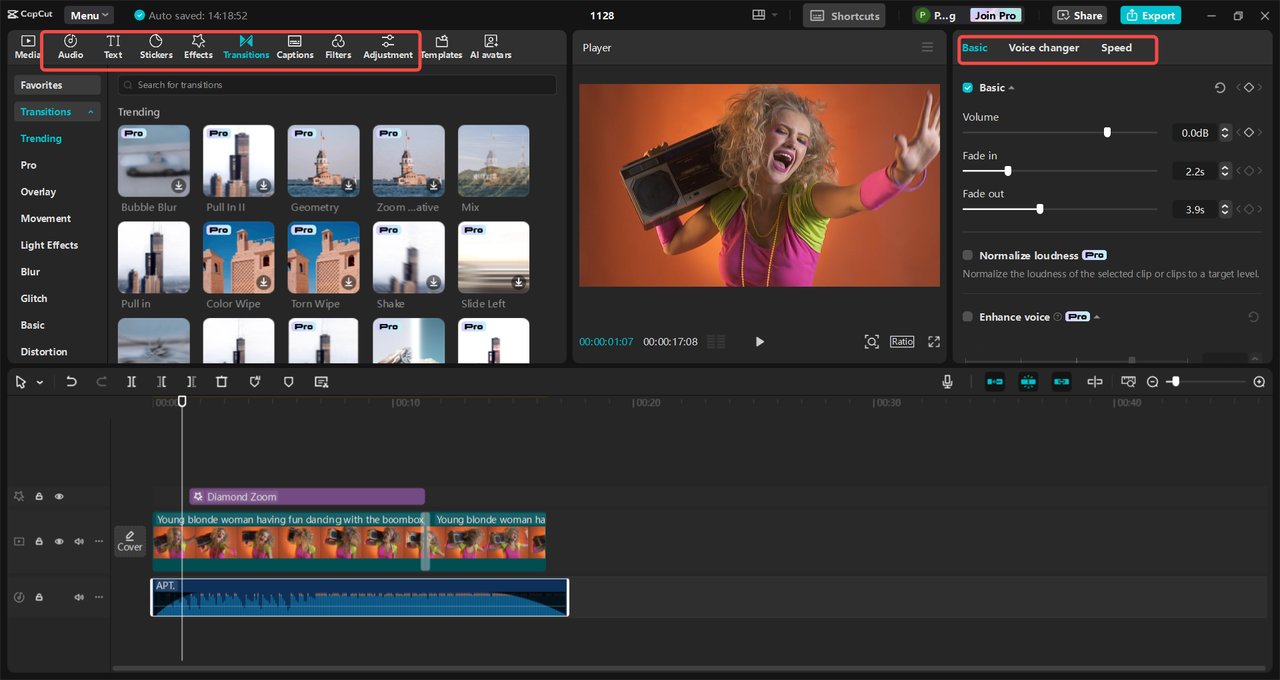The height and width of the screenshot is (680, 1280).
Task: Open the AI avatars panel
Action: 490,47
